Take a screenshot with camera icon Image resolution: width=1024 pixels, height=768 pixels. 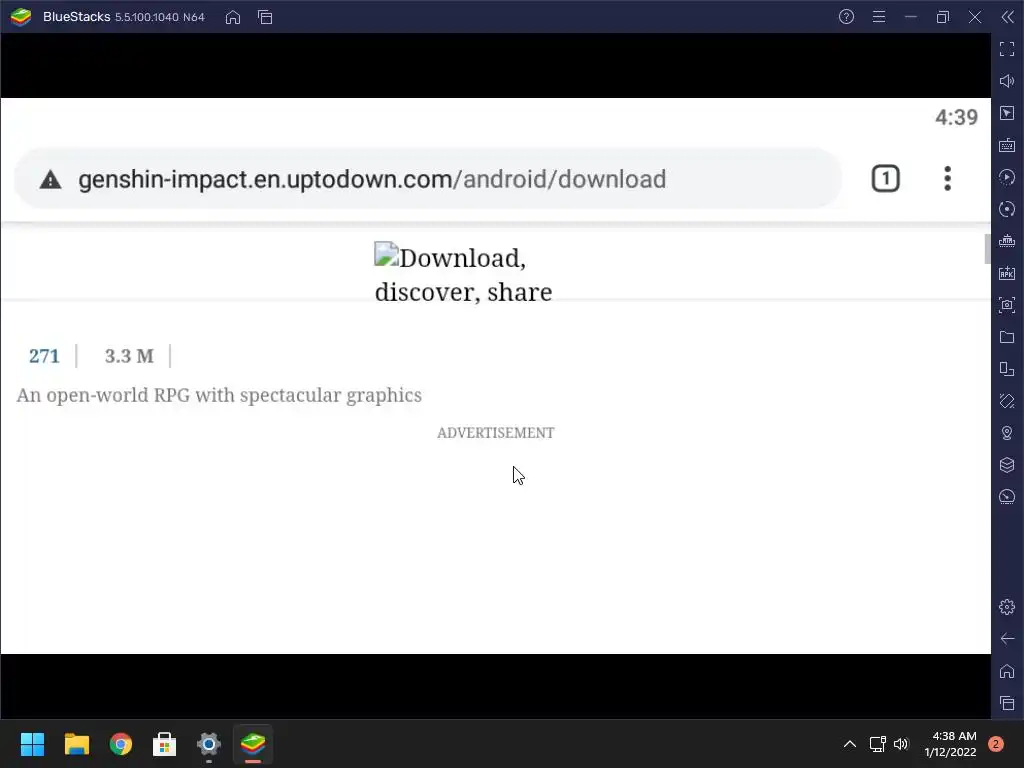(x=1007, y=305)
